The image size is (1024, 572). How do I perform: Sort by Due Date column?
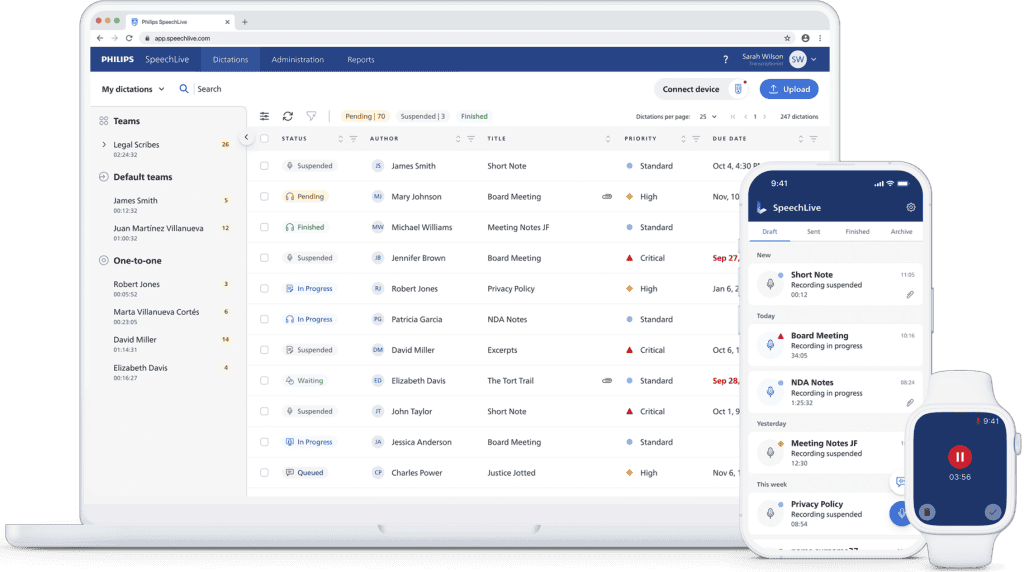pos(801,139)
